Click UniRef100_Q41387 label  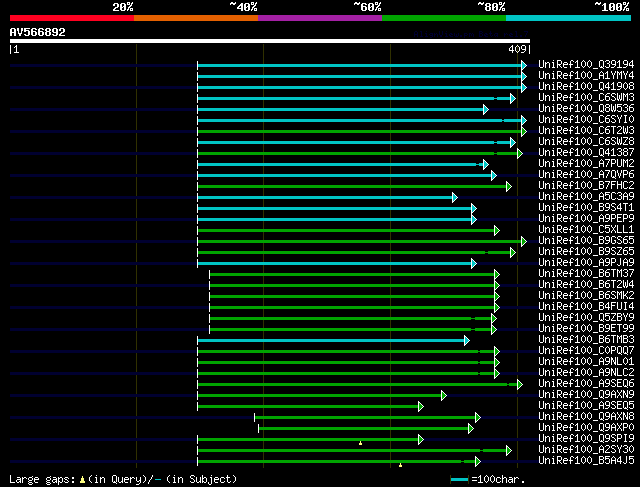pos(586,153)
